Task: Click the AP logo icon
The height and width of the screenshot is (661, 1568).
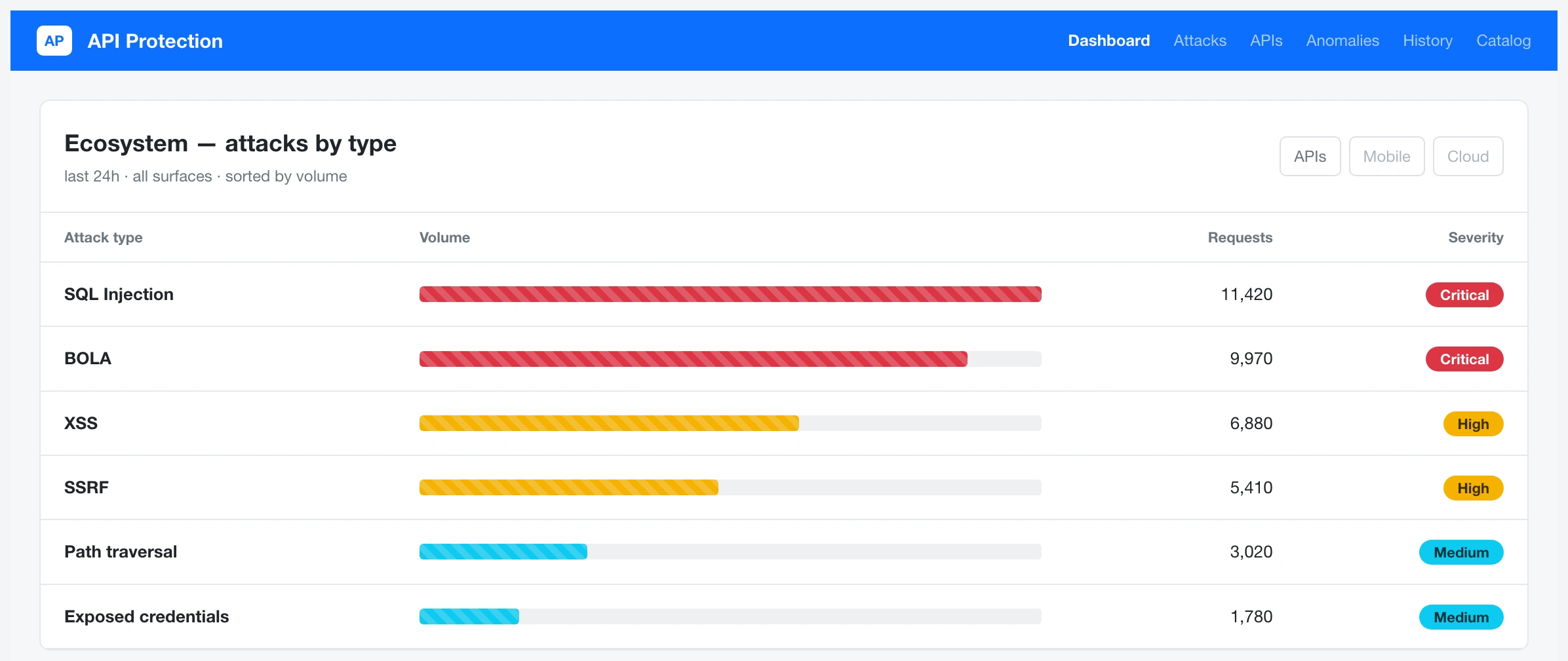Action: click(x=54, y=41)
